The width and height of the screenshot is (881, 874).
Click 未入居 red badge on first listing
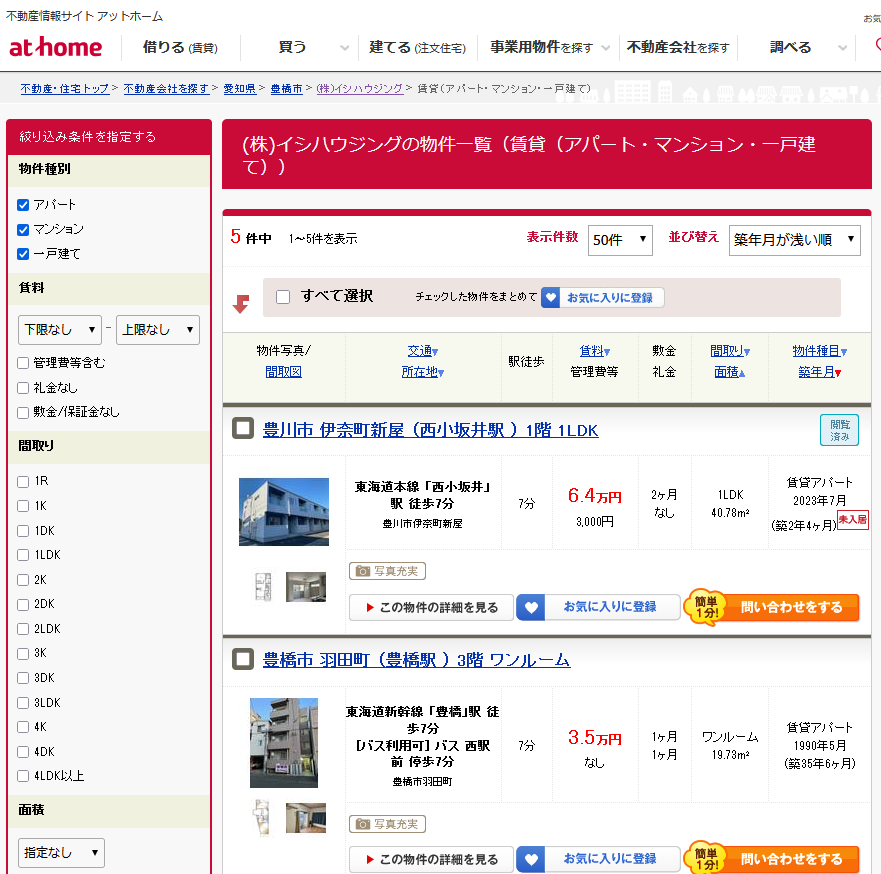tap(852, 520)
